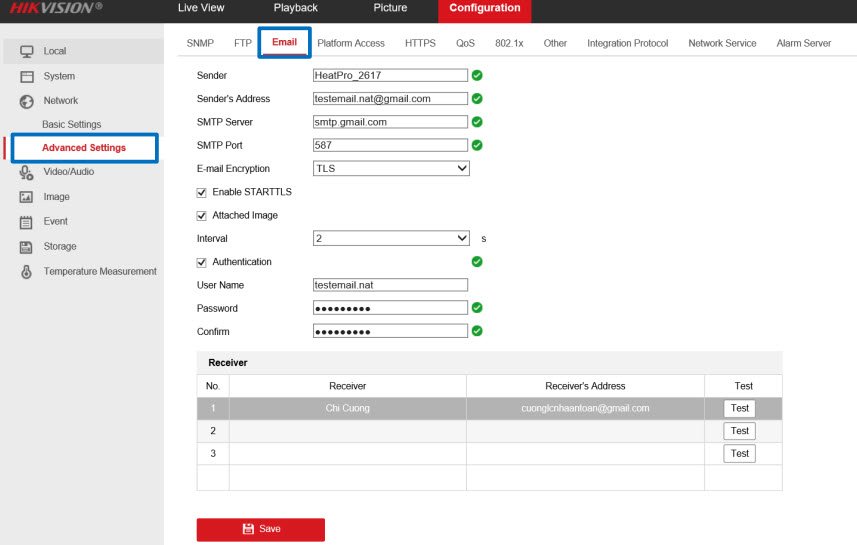
Task: Select Basic Settings under Network
Action: (x=71, y=124)
